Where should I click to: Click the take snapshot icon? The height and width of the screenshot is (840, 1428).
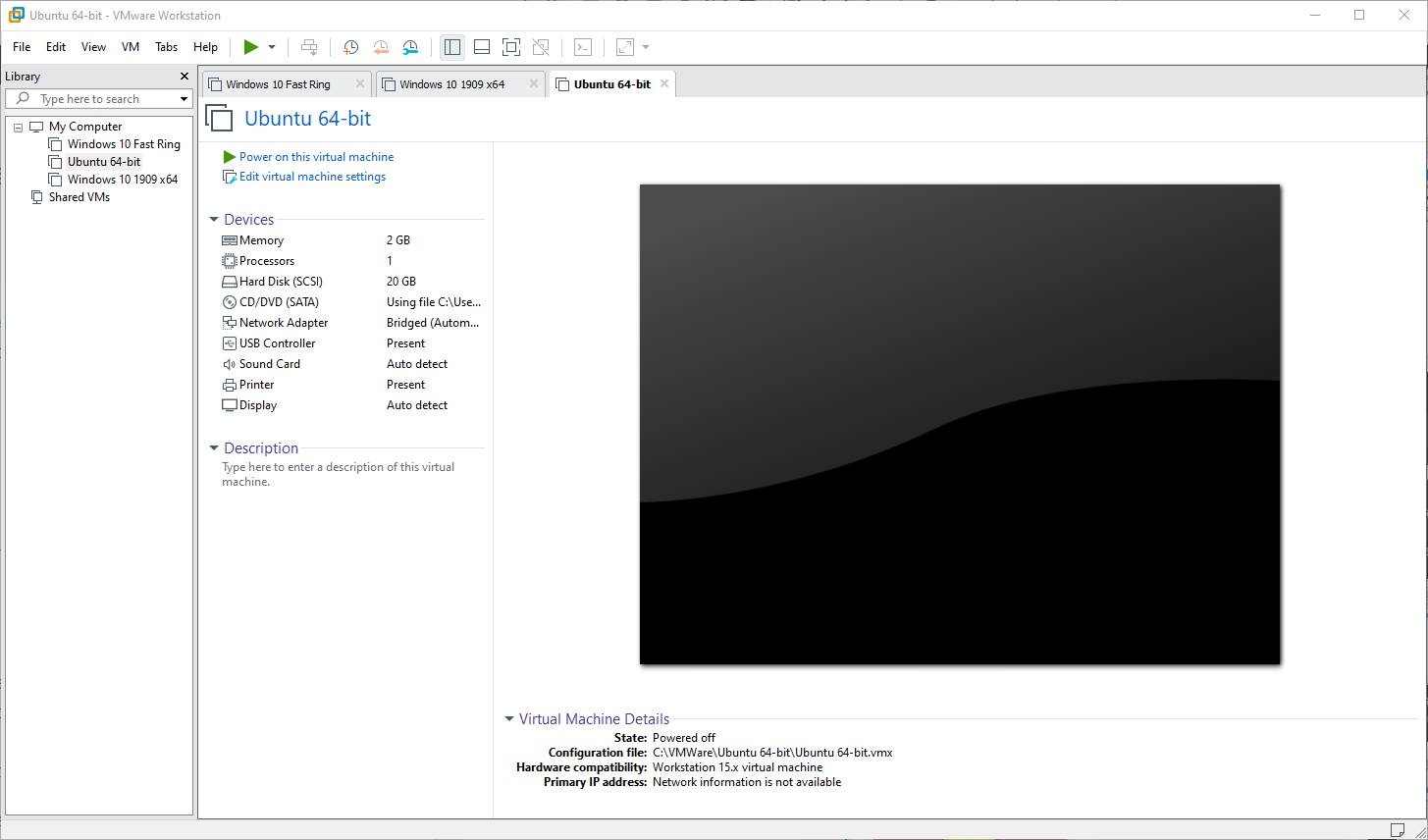[x=350, y=47]
